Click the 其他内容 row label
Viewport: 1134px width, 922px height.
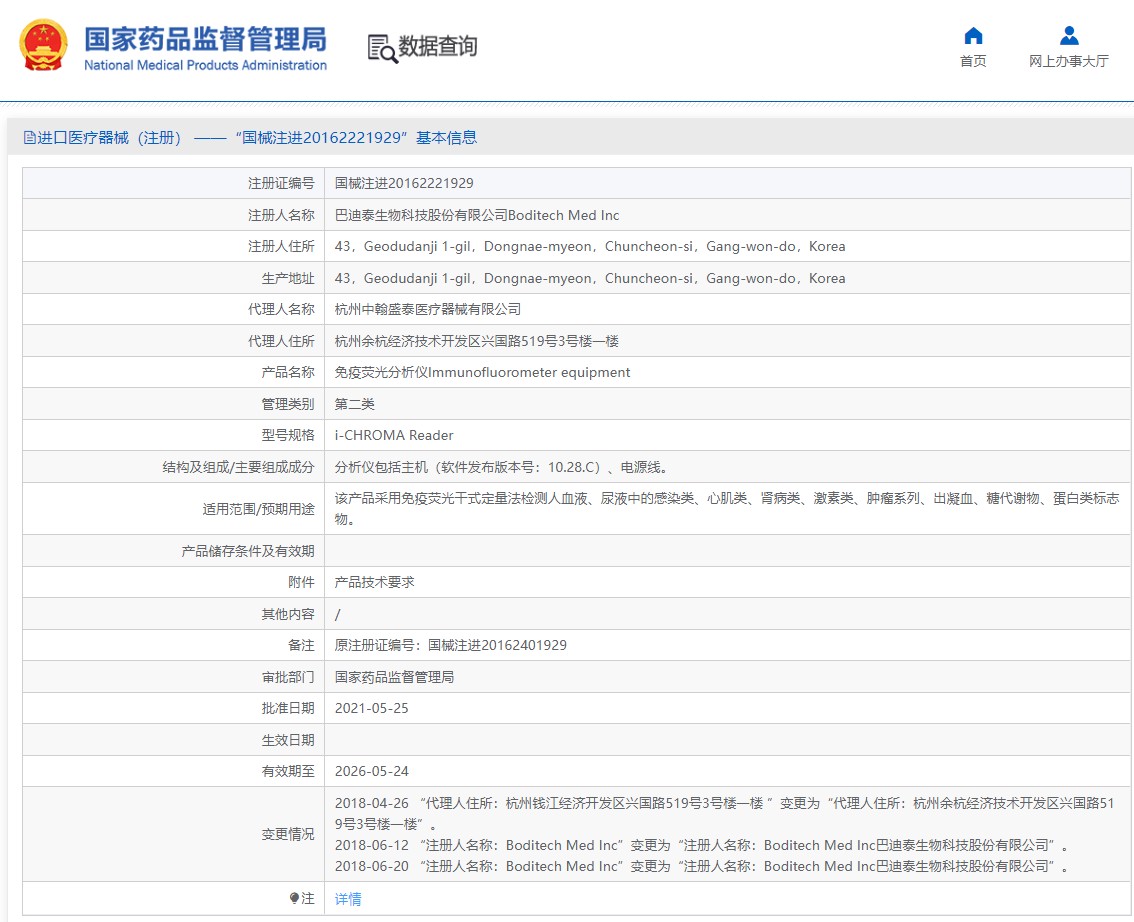click(288, 614)
